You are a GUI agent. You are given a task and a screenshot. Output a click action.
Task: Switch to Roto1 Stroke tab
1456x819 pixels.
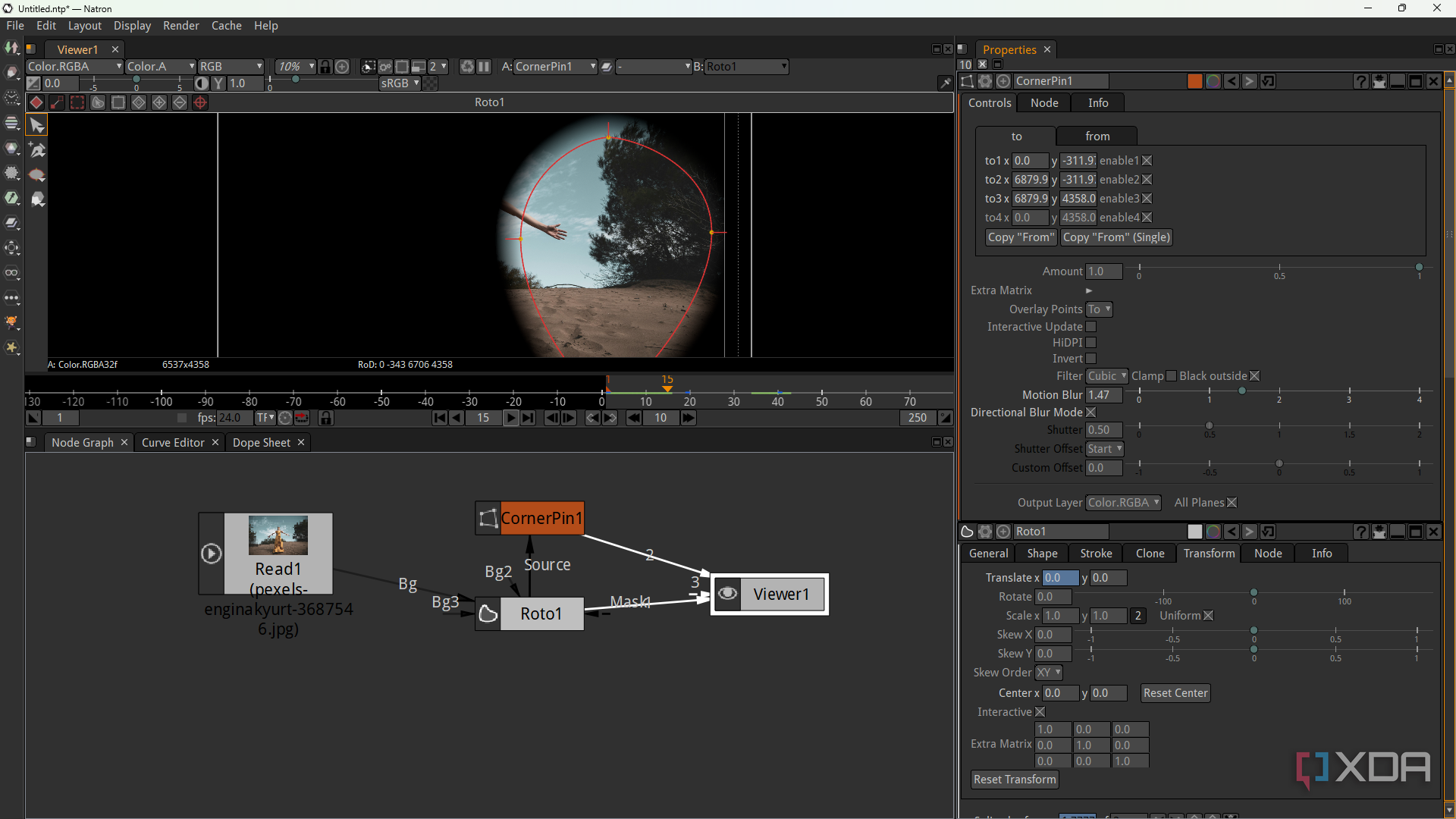pos(1096,554)
